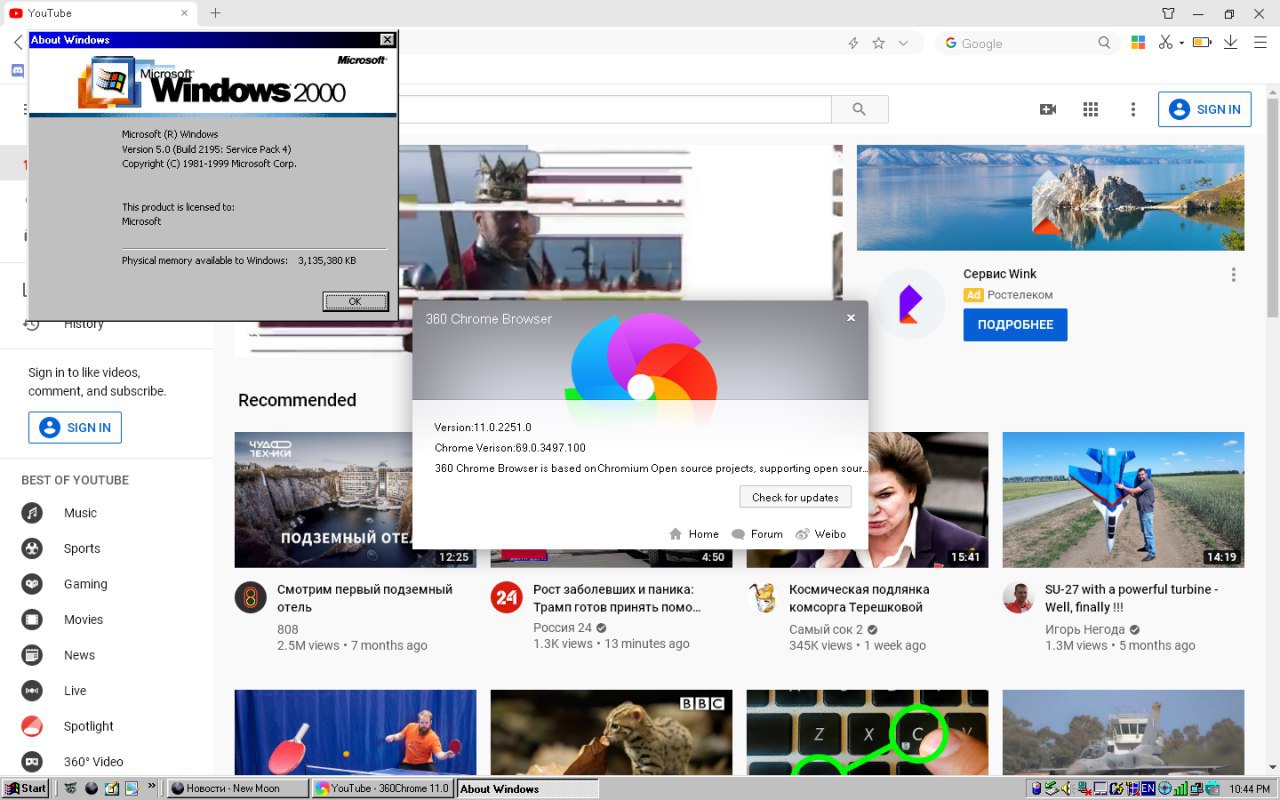This screenshot has width=1280, height=800.
Task: Click the Lake Baikal ad banner image
Action: (x=1050, y=198)
